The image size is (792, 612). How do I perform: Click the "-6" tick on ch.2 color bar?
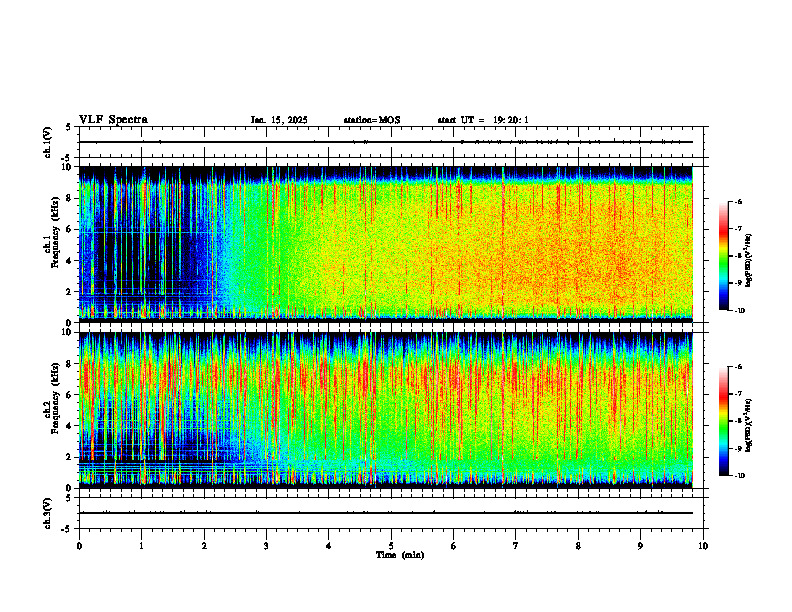click(738, 367)
